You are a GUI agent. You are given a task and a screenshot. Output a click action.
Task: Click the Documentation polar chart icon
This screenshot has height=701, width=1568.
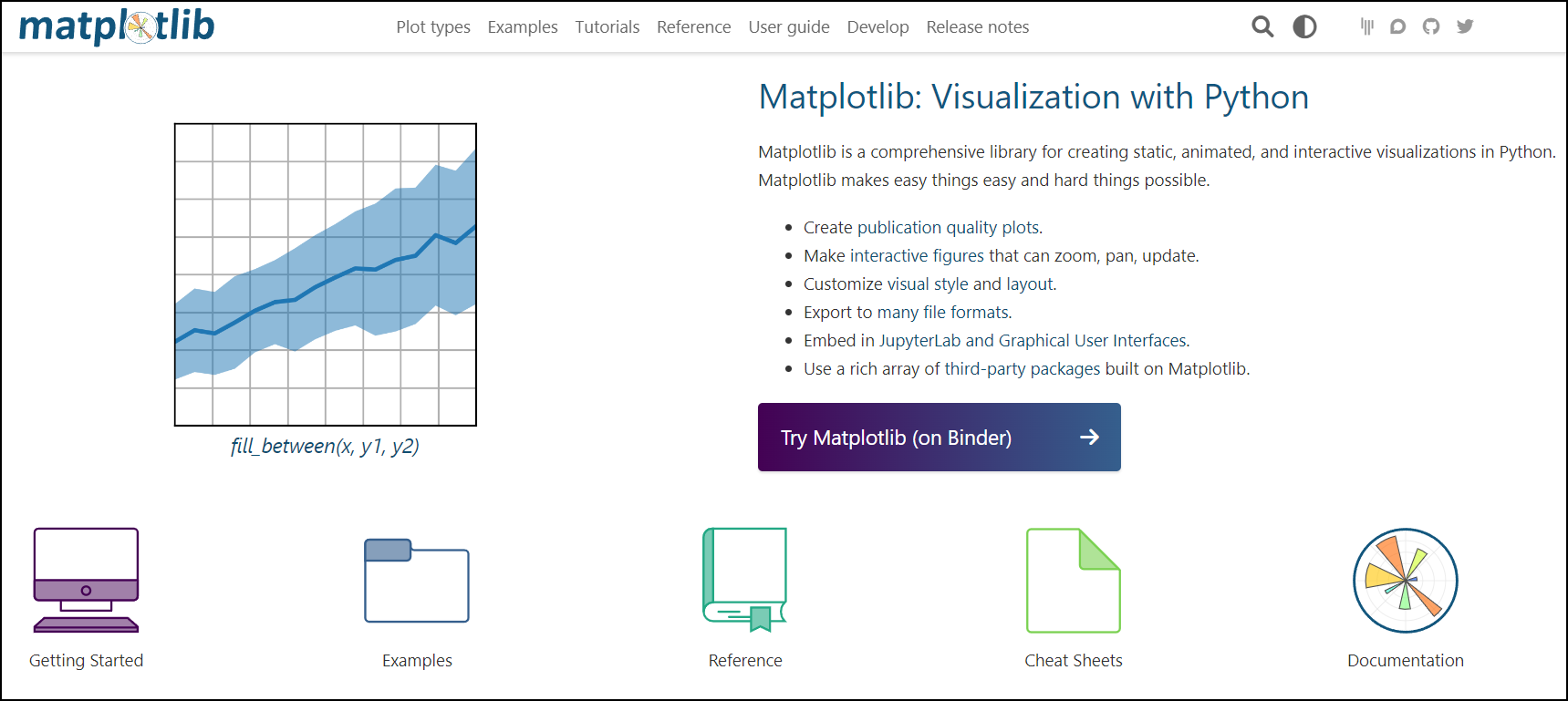pos(1406,581)
